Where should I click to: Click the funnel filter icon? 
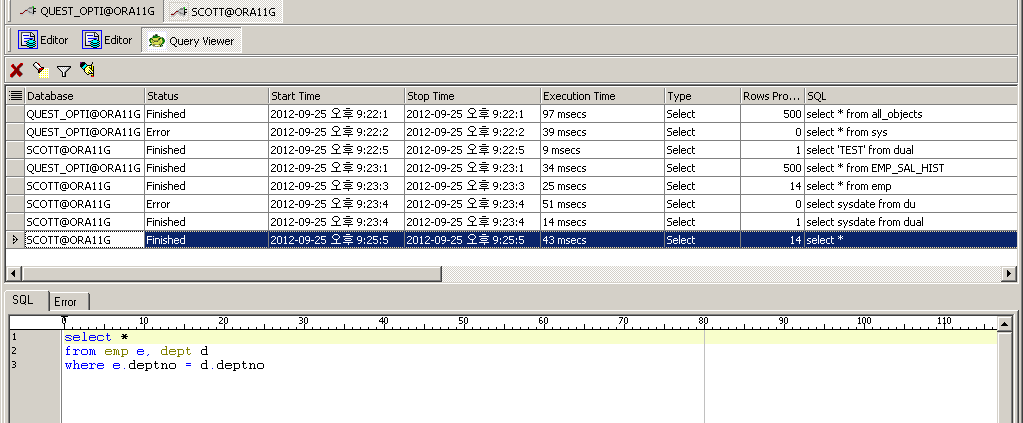pyautogui.click(x=64, y=71)
